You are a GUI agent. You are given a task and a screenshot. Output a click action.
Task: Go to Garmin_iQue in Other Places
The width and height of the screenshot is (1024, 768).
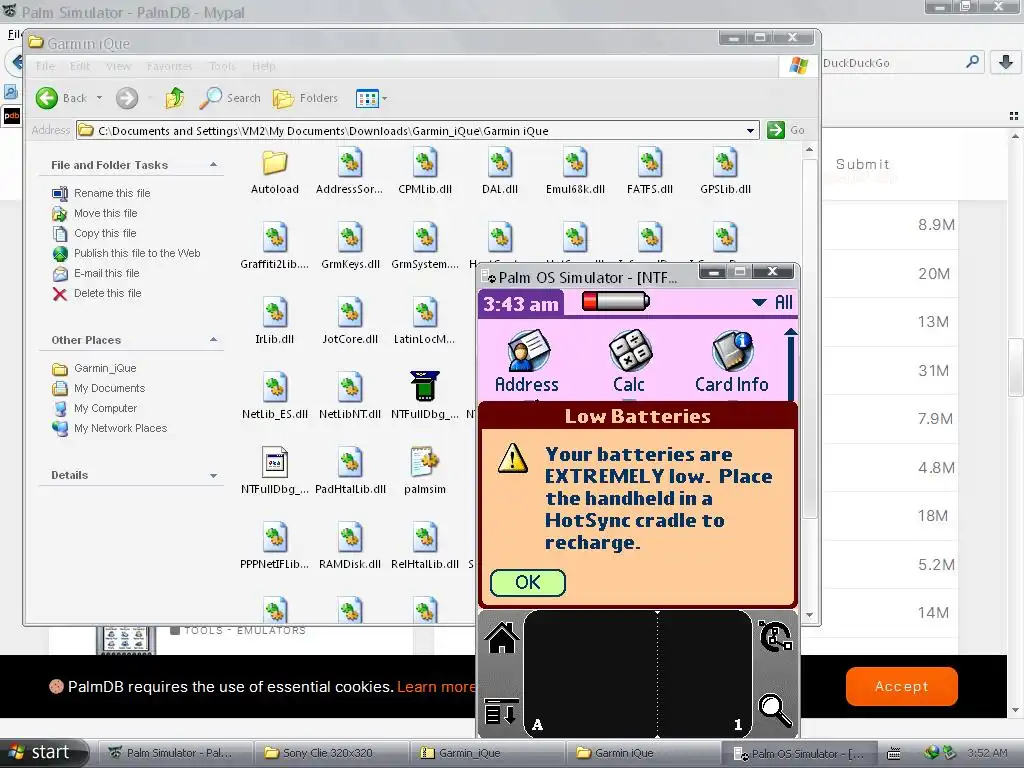[x=104, y=368]
